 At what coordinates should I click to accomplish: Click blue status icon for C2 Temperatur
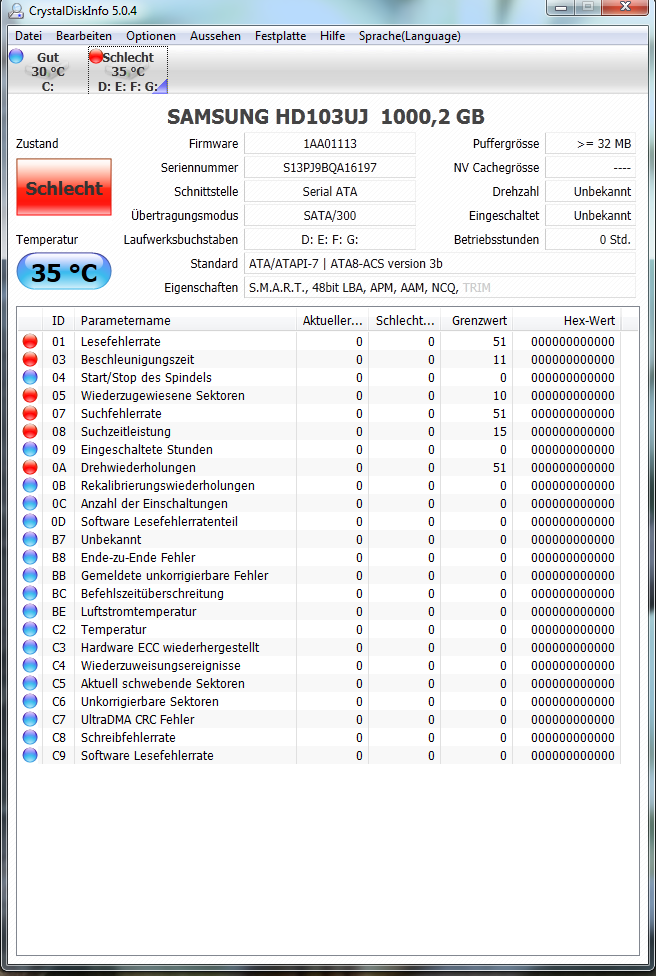(30, 630)
